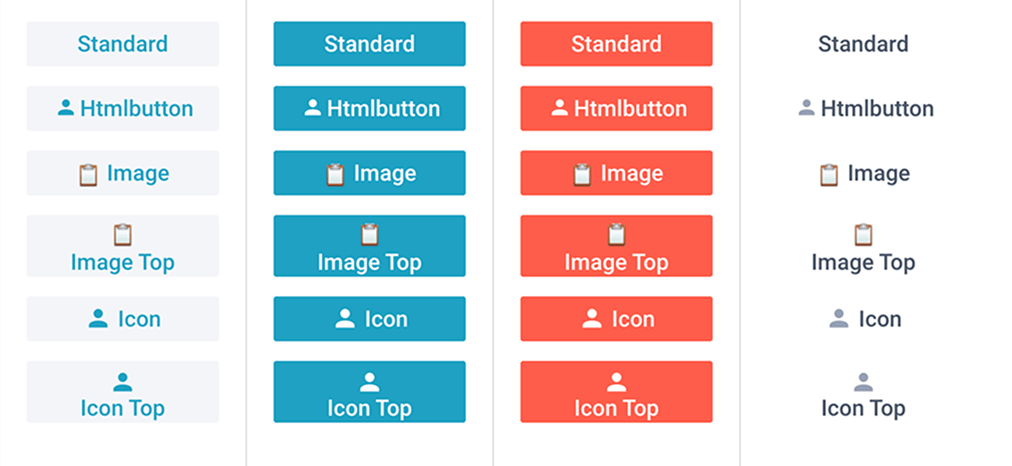Screen dimensions: 1012x466
Task: Click the clipboard icon on gray Image Top button
Action: coord(122,235)
